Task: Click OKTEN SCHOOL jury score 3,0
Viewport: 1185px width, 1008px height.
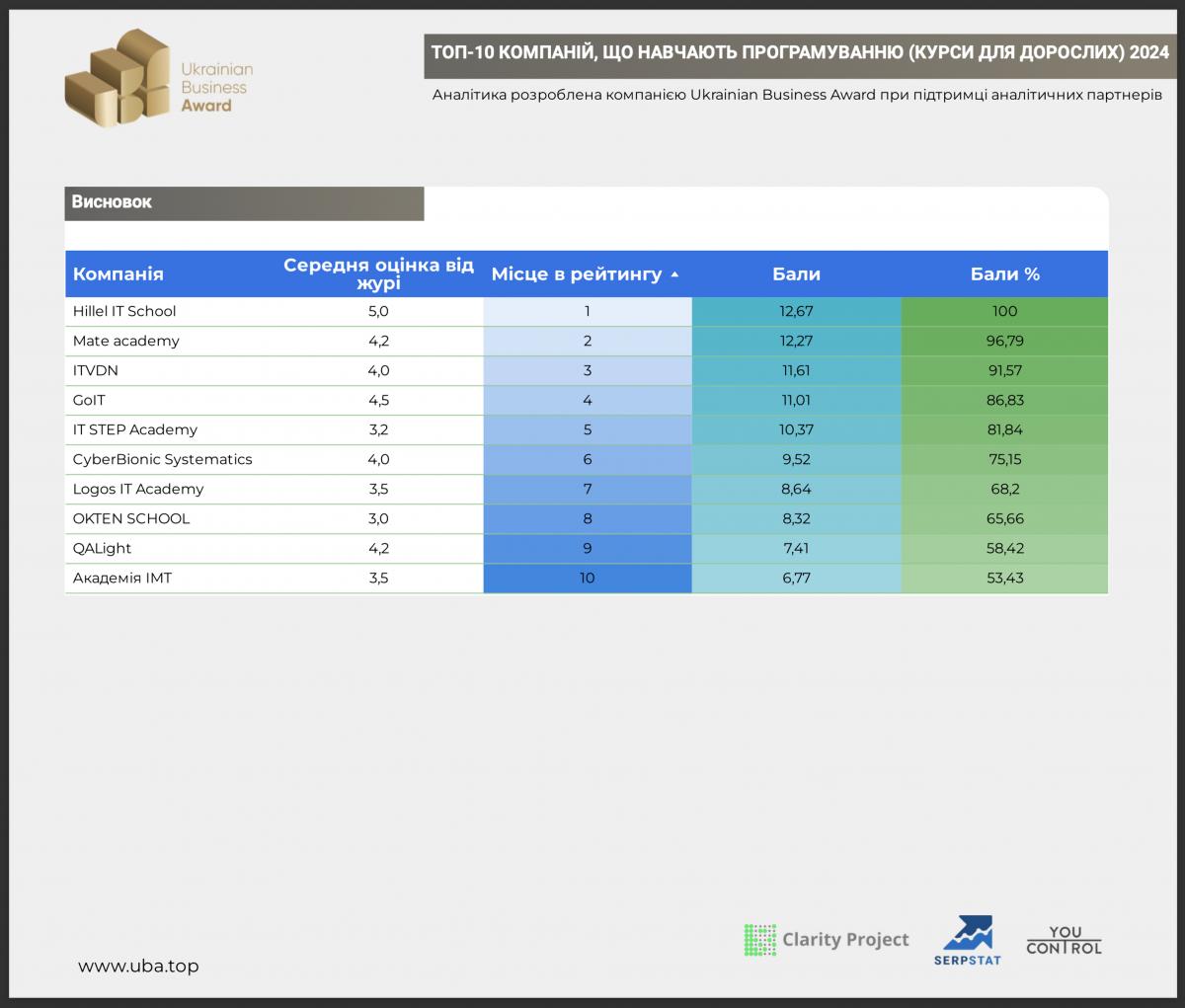Action: (379, 518)
